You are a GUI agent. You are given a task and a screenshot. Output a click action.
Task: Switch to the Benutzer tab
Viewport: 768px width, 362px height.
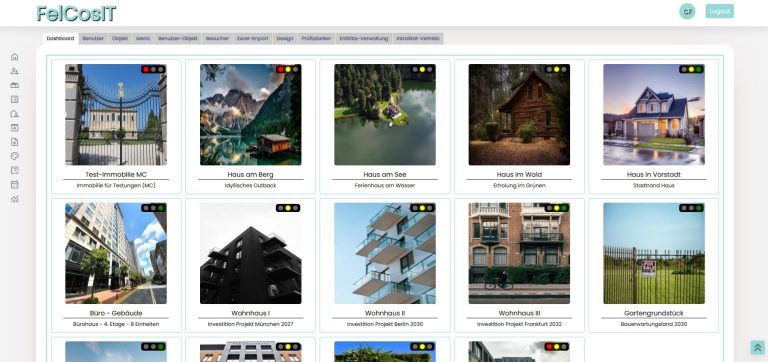click(93, 38)
